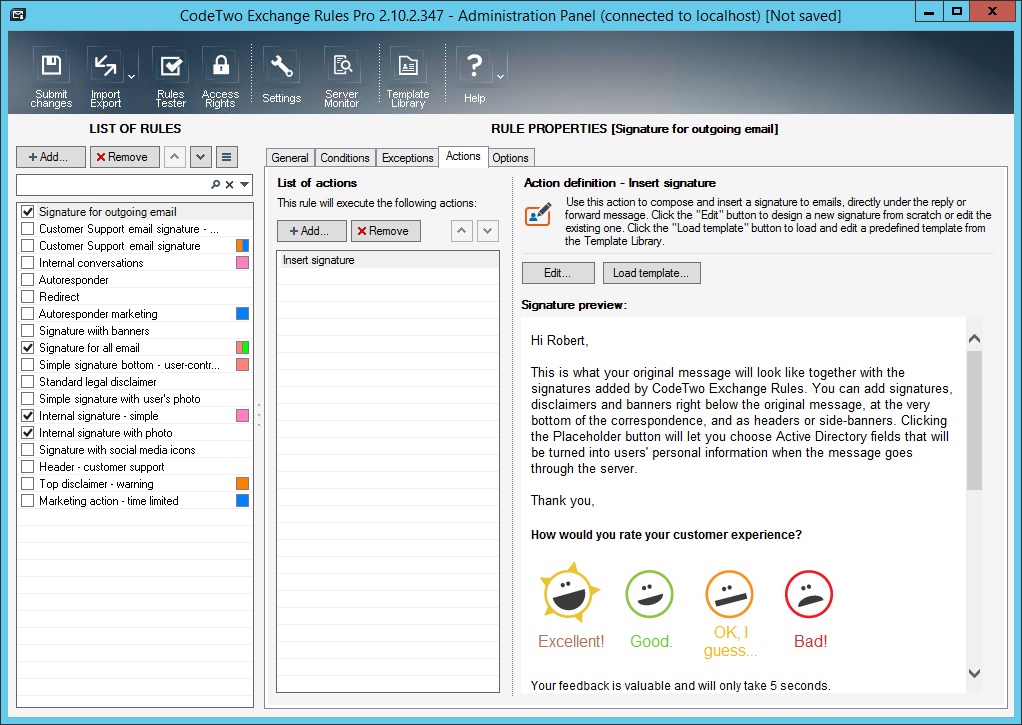1022x725 pixels.
Task: Expand the Import Export dropdown arrow
Action: pyautogui.click(x=131, y=77)
